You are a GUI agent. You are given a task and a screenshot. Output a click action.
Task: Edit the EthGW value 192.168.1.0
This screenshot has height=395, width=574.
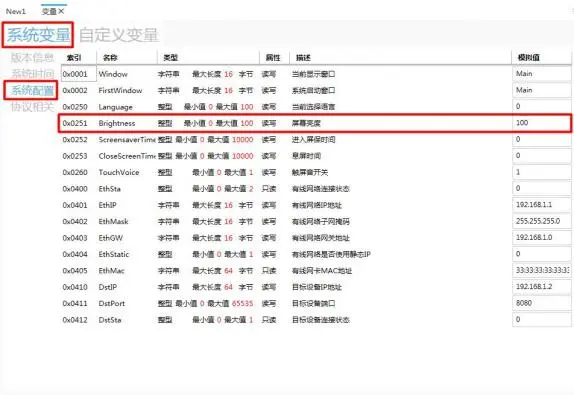542,237
